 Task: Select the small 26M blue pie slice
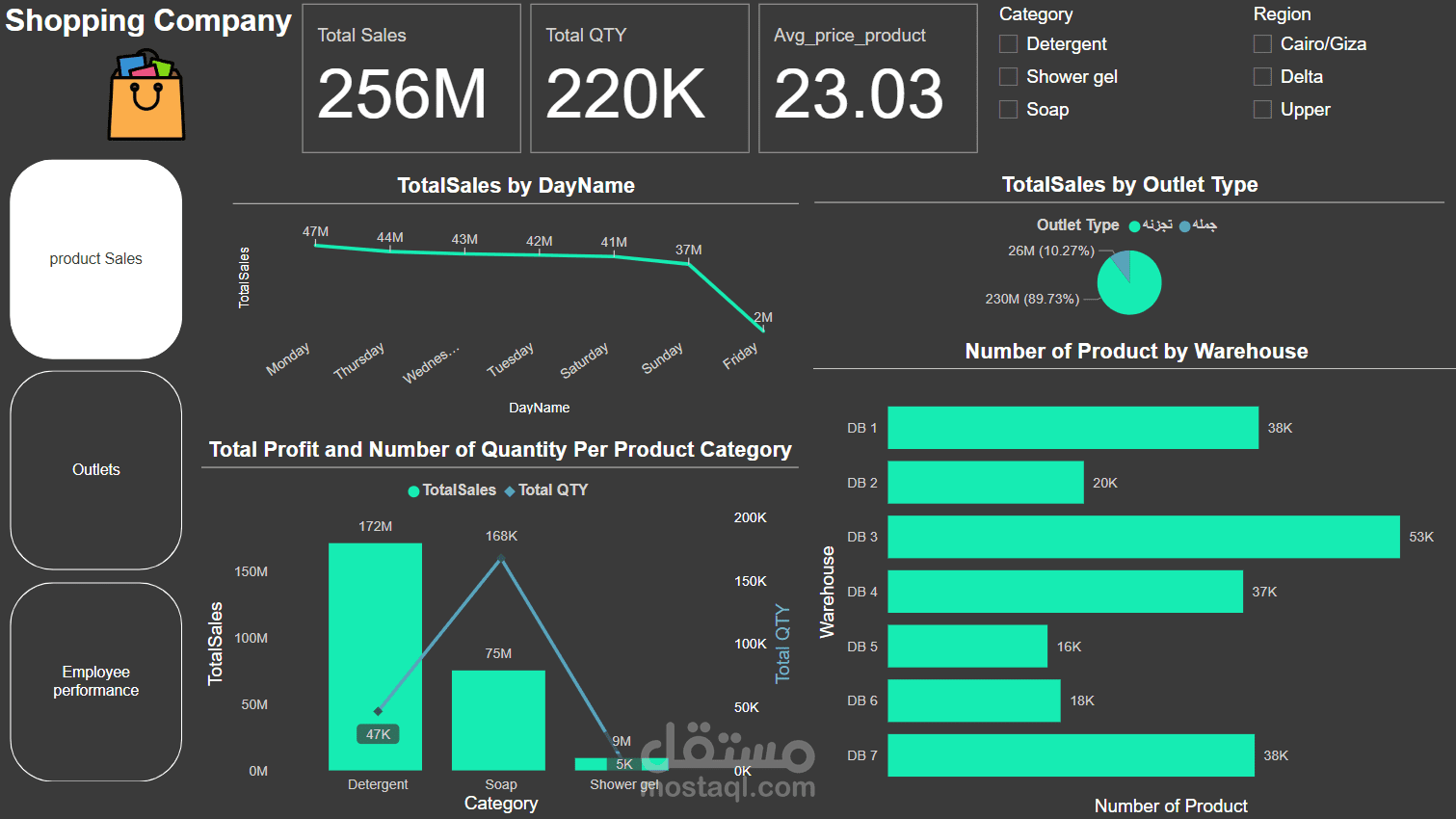(1121, 262)
